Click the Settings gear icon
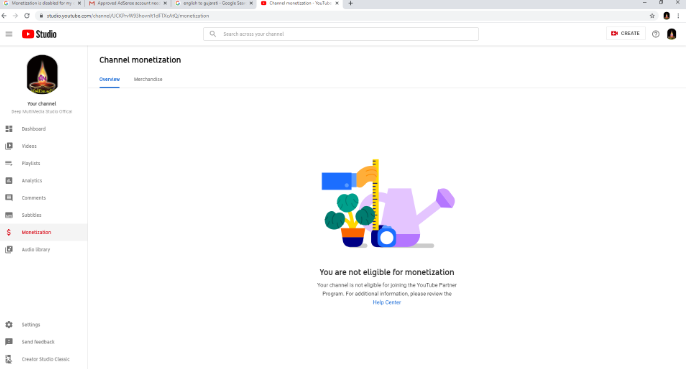Screen dimensions: 689x369 pos(9,325)
